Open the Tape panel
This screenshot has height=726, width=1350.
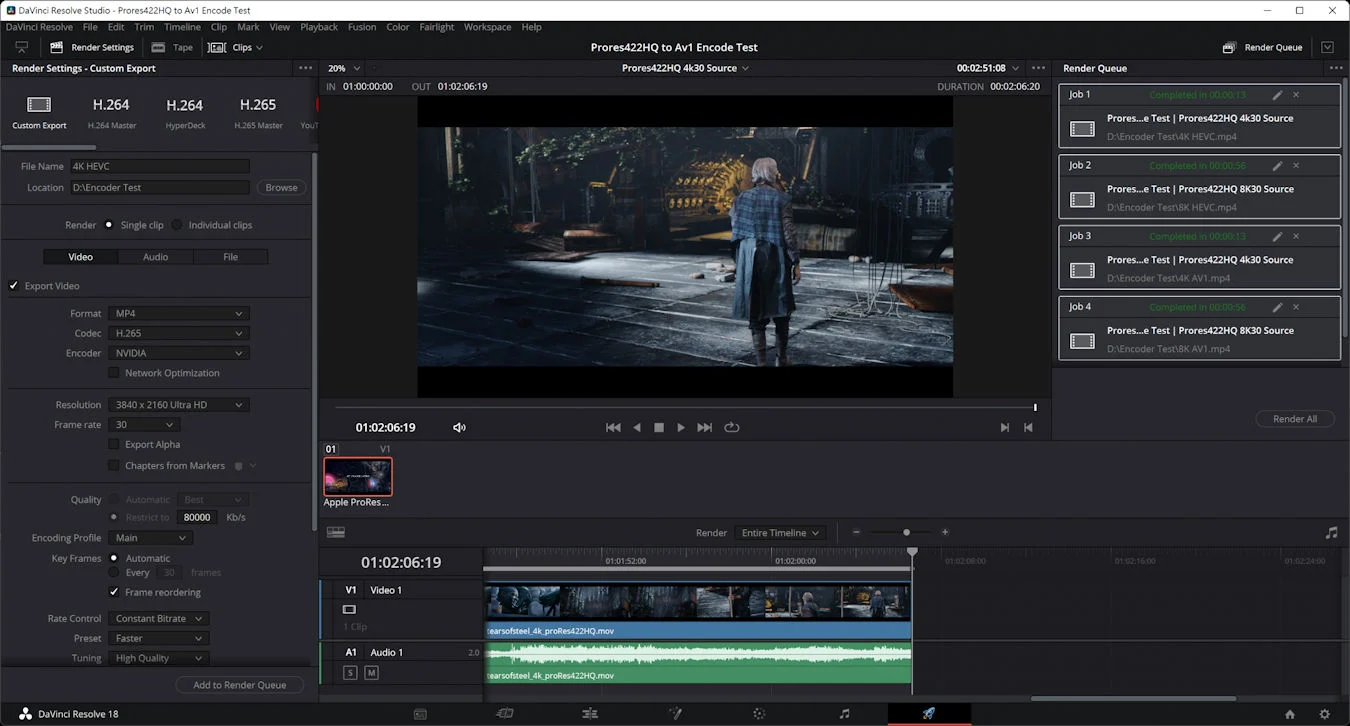click(x=172, y=47)
